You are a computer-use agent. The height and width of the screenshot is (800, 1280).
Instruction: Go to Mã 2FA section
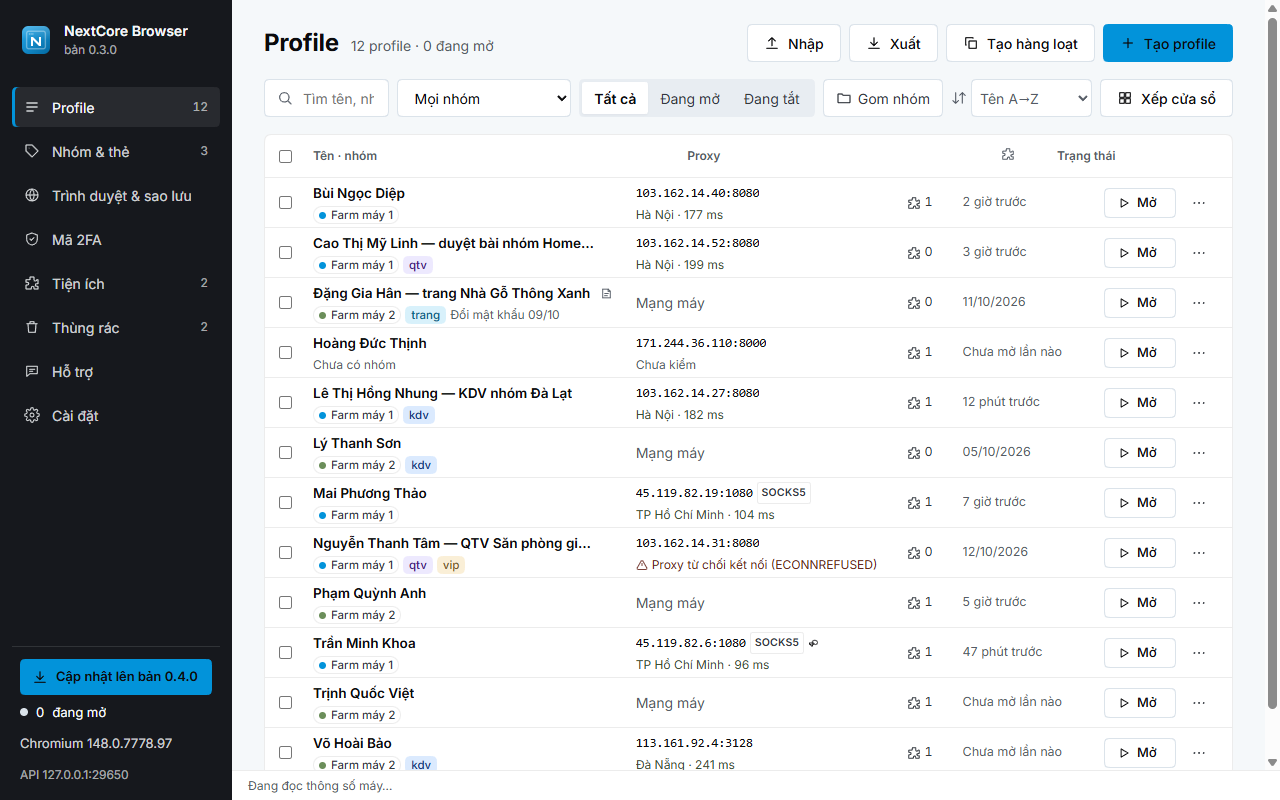(x=116, y=239)
